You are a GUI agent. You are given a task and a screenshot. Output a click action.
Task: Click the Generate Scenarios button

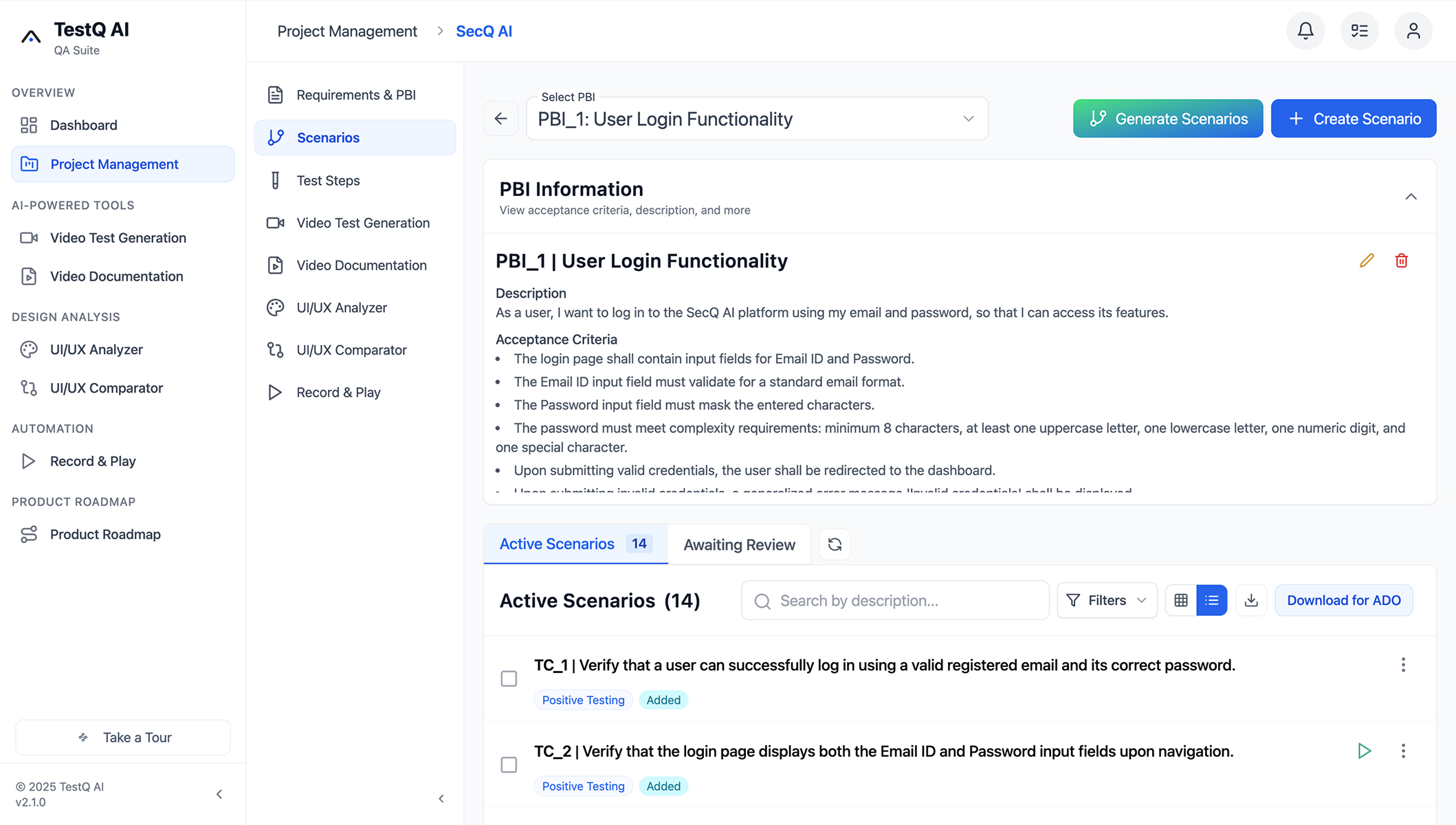pos(1168,118)
